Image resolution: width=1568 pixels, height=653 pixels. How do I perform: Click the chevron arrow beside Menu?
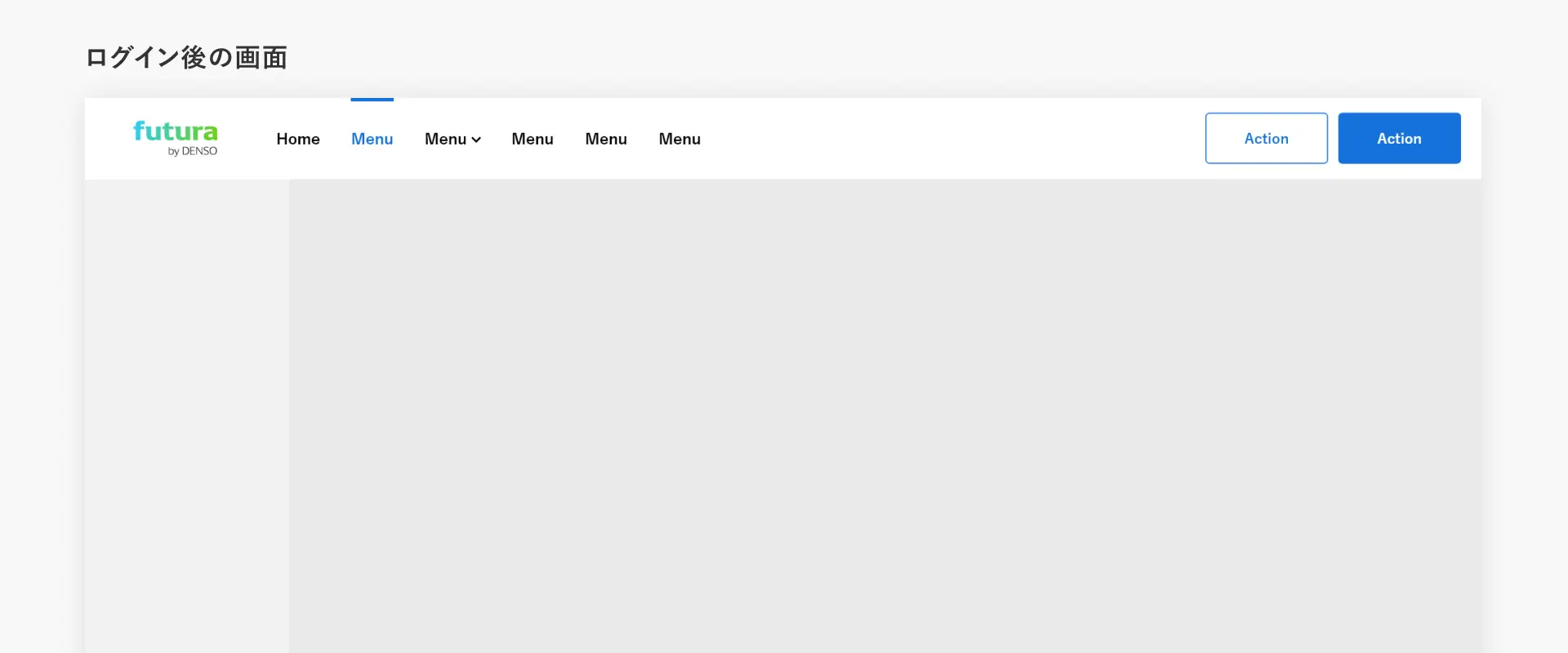pyautogui.click(x=476, y=140)
